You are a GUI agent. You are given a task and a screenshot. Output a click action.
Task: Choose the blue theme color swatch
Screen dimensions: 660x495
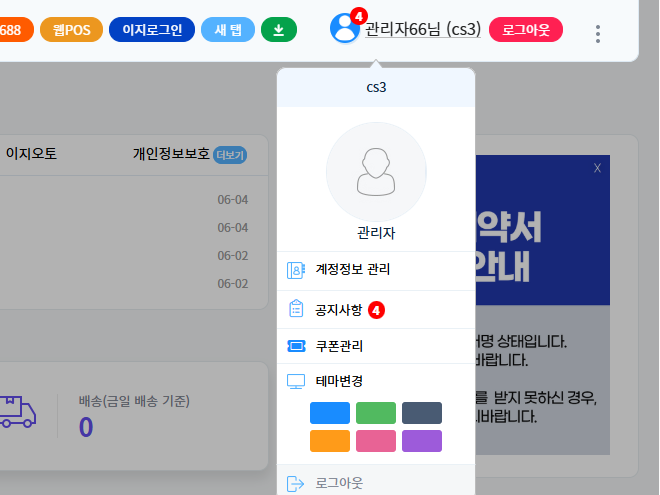[329, 413]
